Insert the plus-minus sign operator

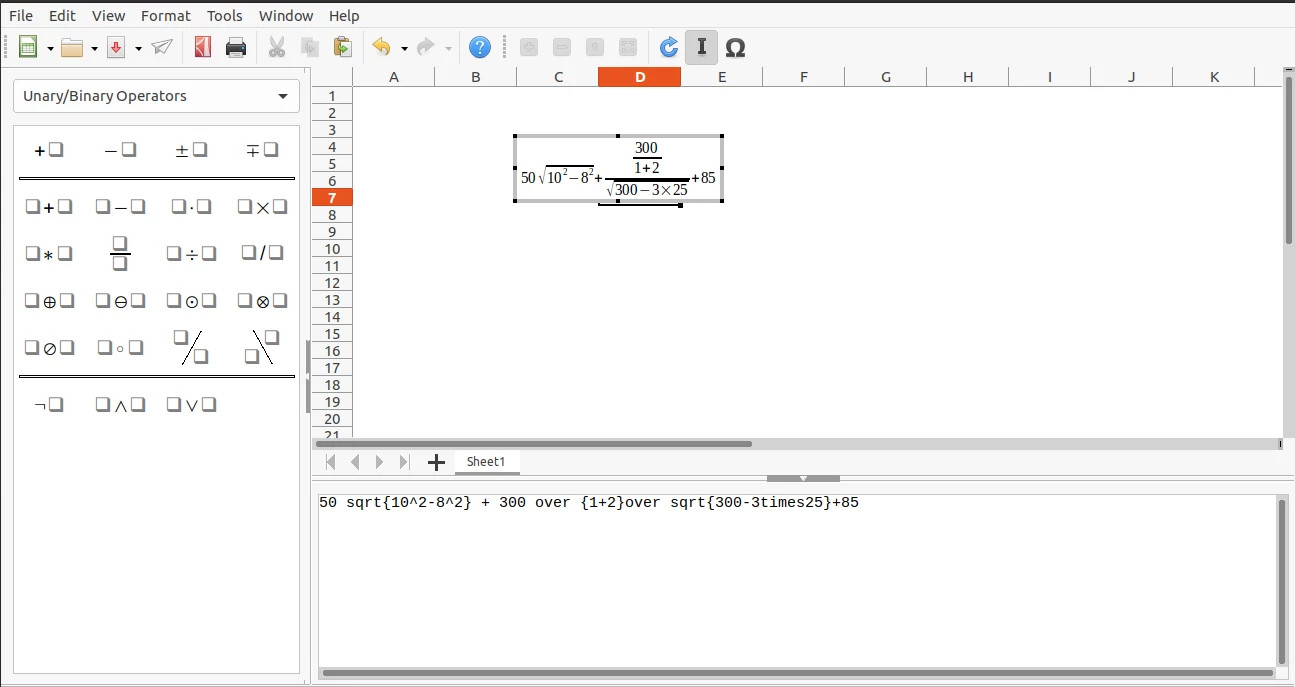coord(191,150)
